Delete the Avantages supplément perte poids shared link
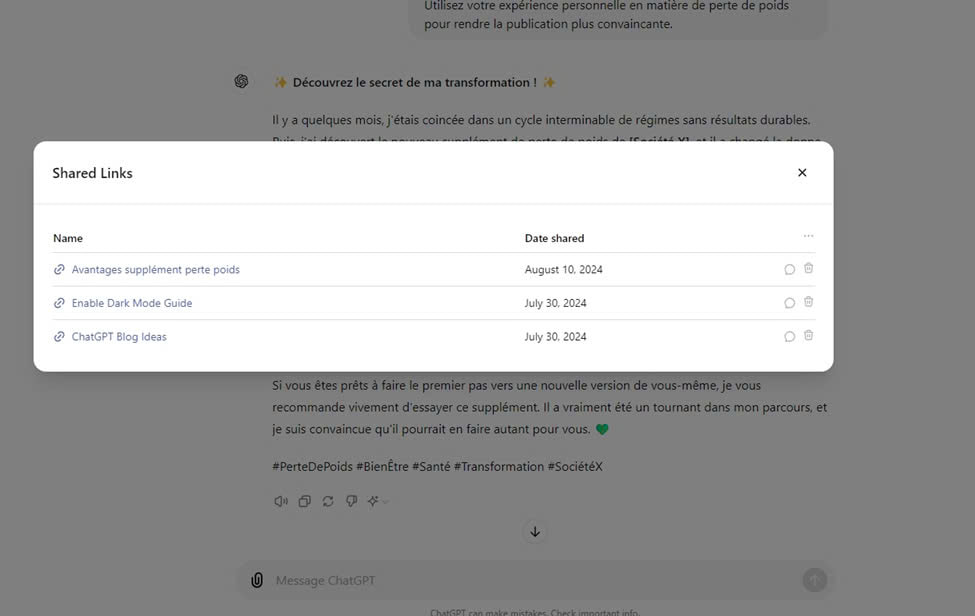 coord(808,269)
